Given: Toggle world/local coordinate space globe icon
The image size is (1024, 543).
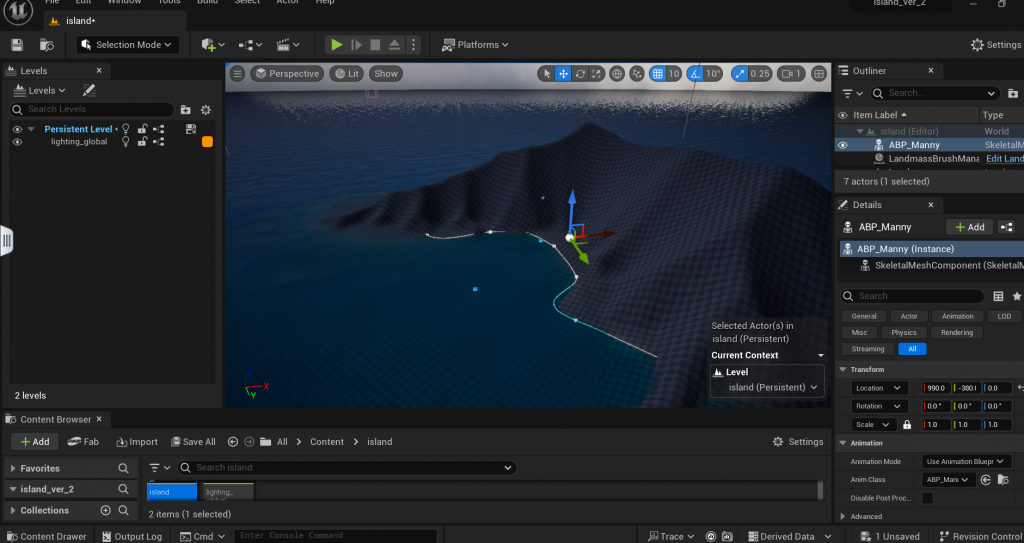Looking at the screenshot, I should (616, 74).
